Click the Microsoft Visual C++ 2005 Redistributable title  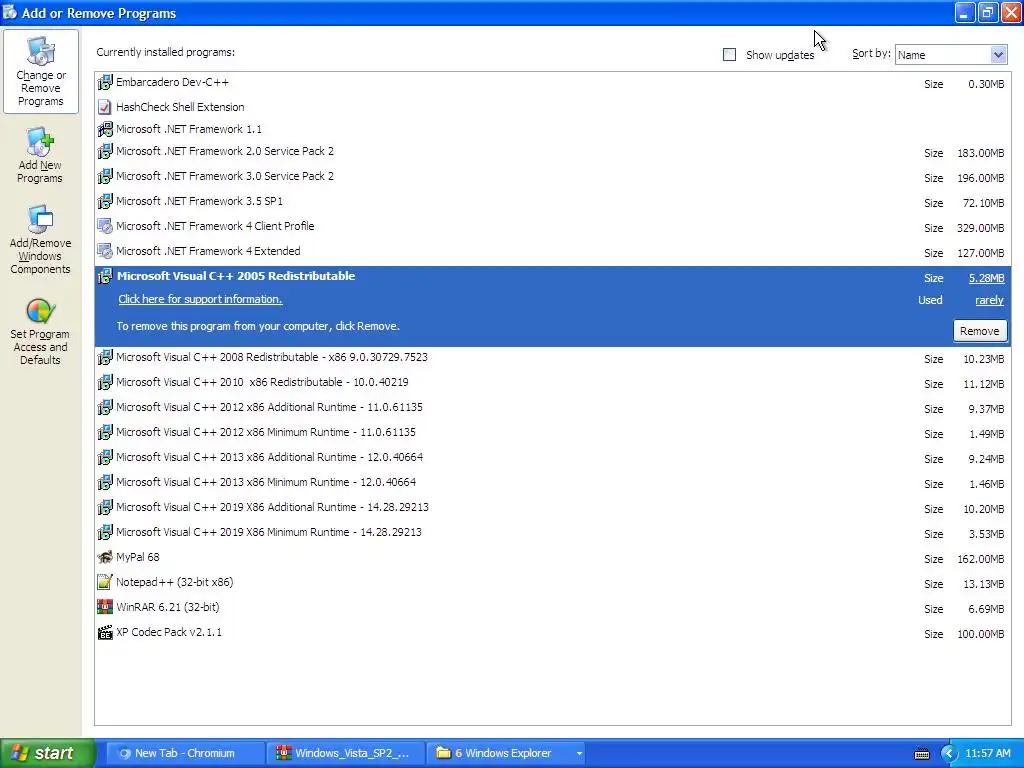click(236, 276)
